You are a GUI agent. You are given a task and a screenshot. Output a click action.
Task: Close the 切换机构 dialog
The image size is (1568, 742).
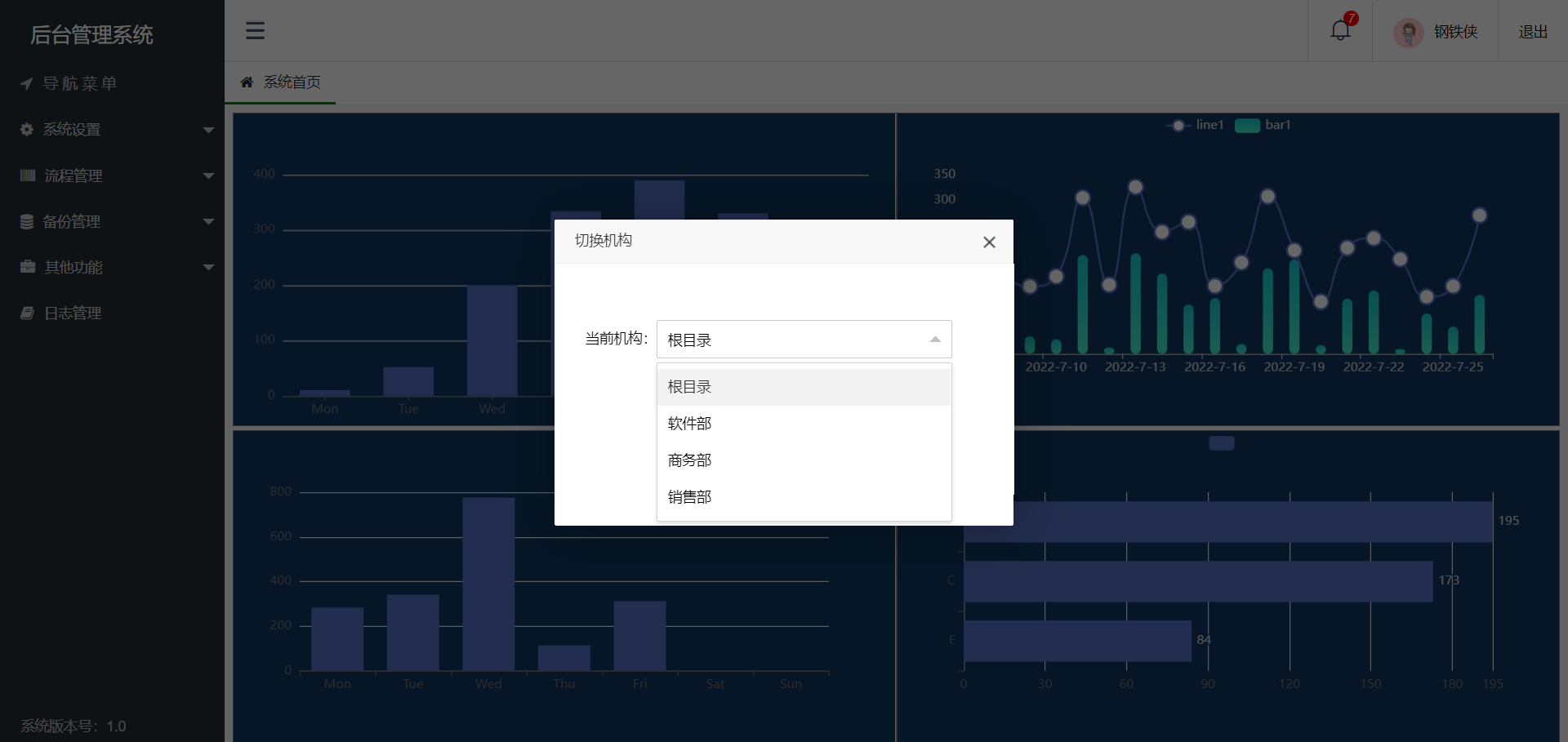989,242
